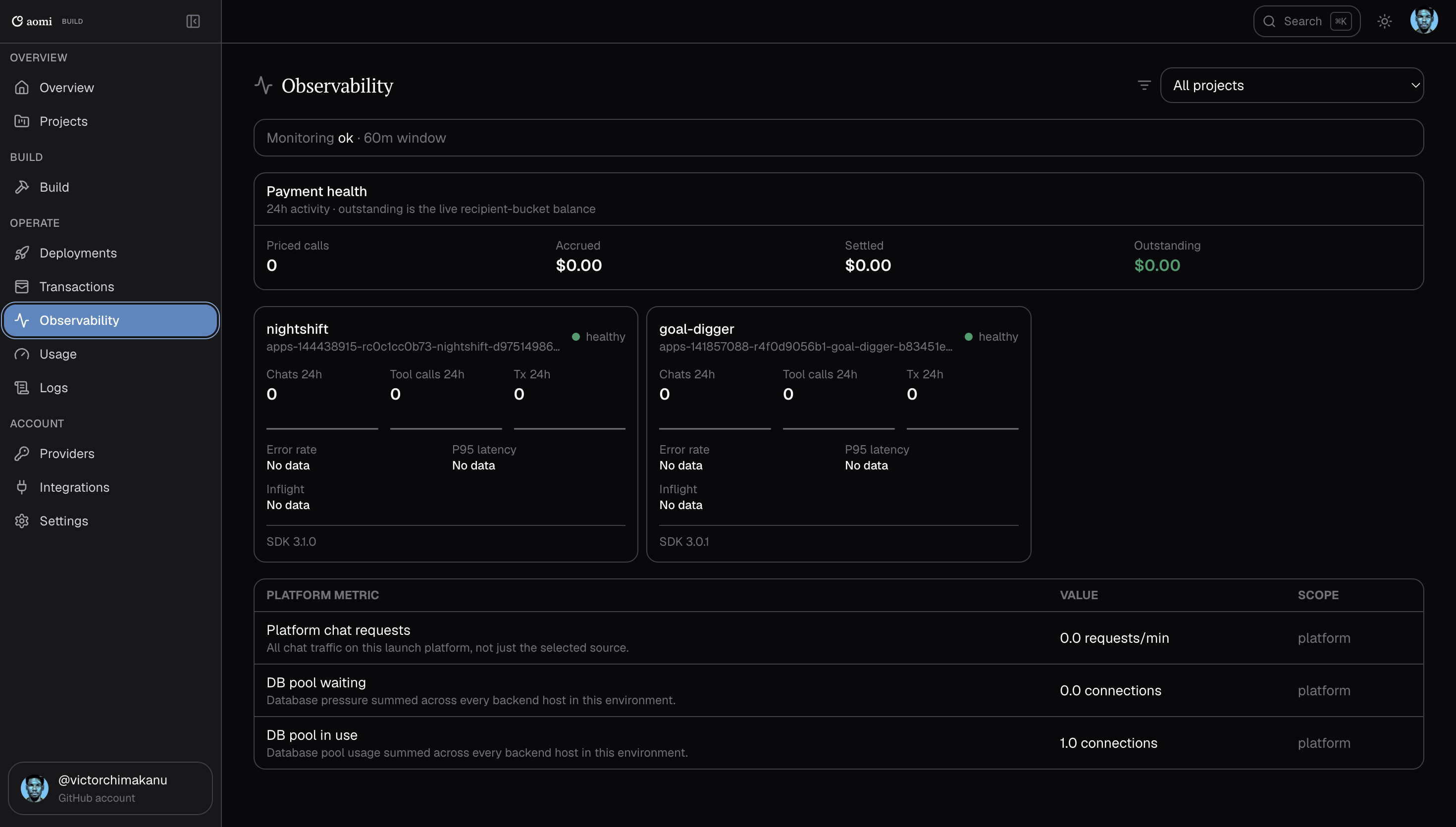1456x827 pixels.
Task: Click goal-digger Tx 24h sparkline bar
Action: point(962,428)
